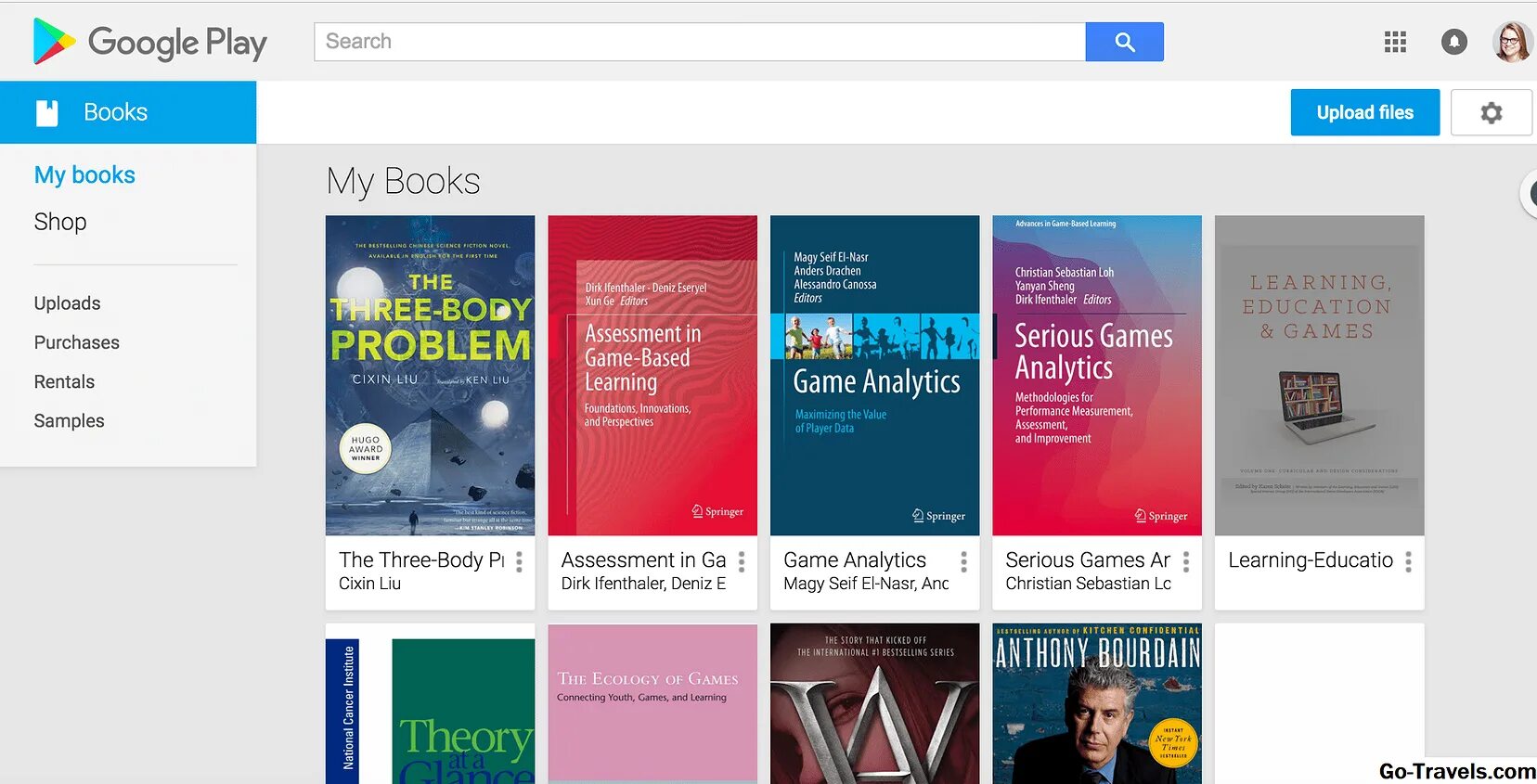
Task: Open options menu for Serious Games Analytics
Action: pyautogui.click(x=1186, y=561)
